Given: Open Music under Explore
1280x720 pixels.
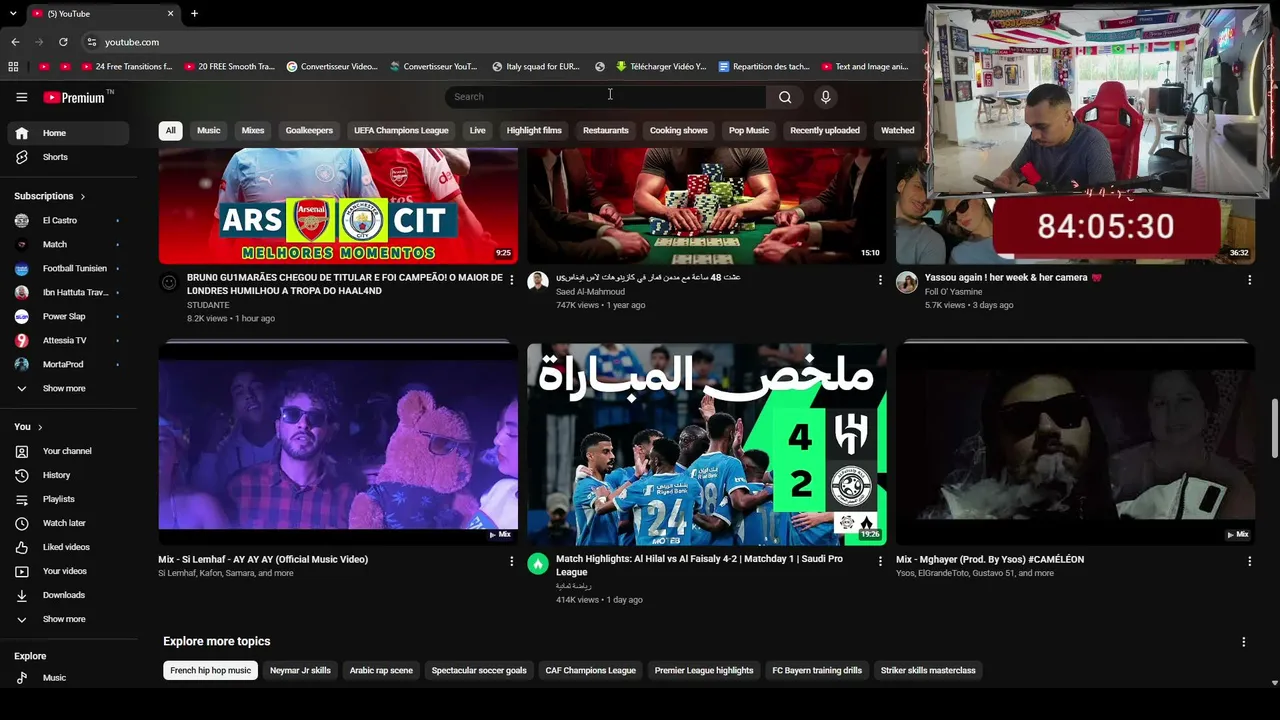Looking at the screenshot, I should click(x=68, y=678).
